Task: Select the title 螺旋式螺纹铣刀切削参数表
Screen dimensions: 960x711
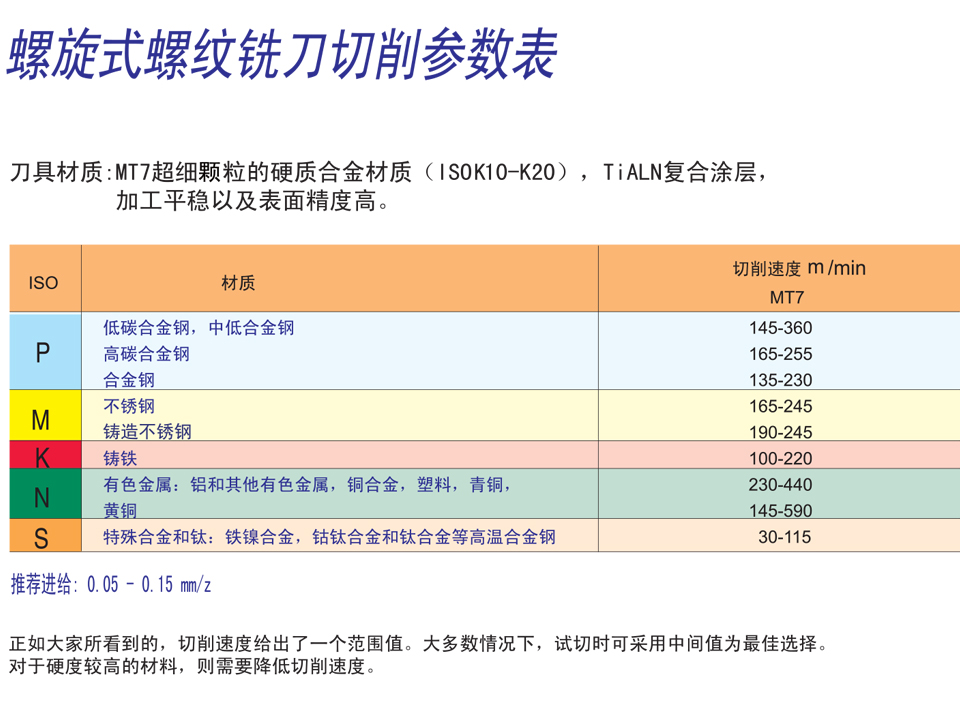Action: coord(281,55)
